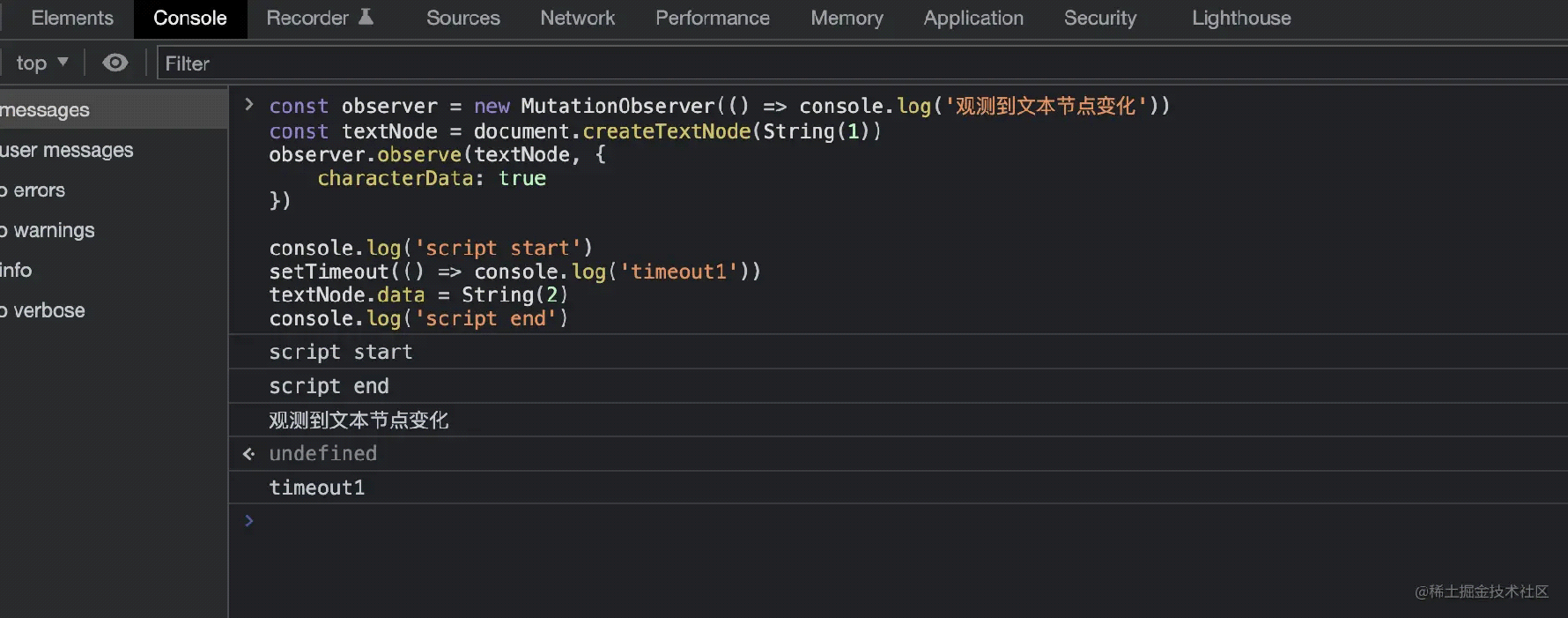Filter console by warnings
This screenshot has width=1568, height=618.
(x=54, y=230)
